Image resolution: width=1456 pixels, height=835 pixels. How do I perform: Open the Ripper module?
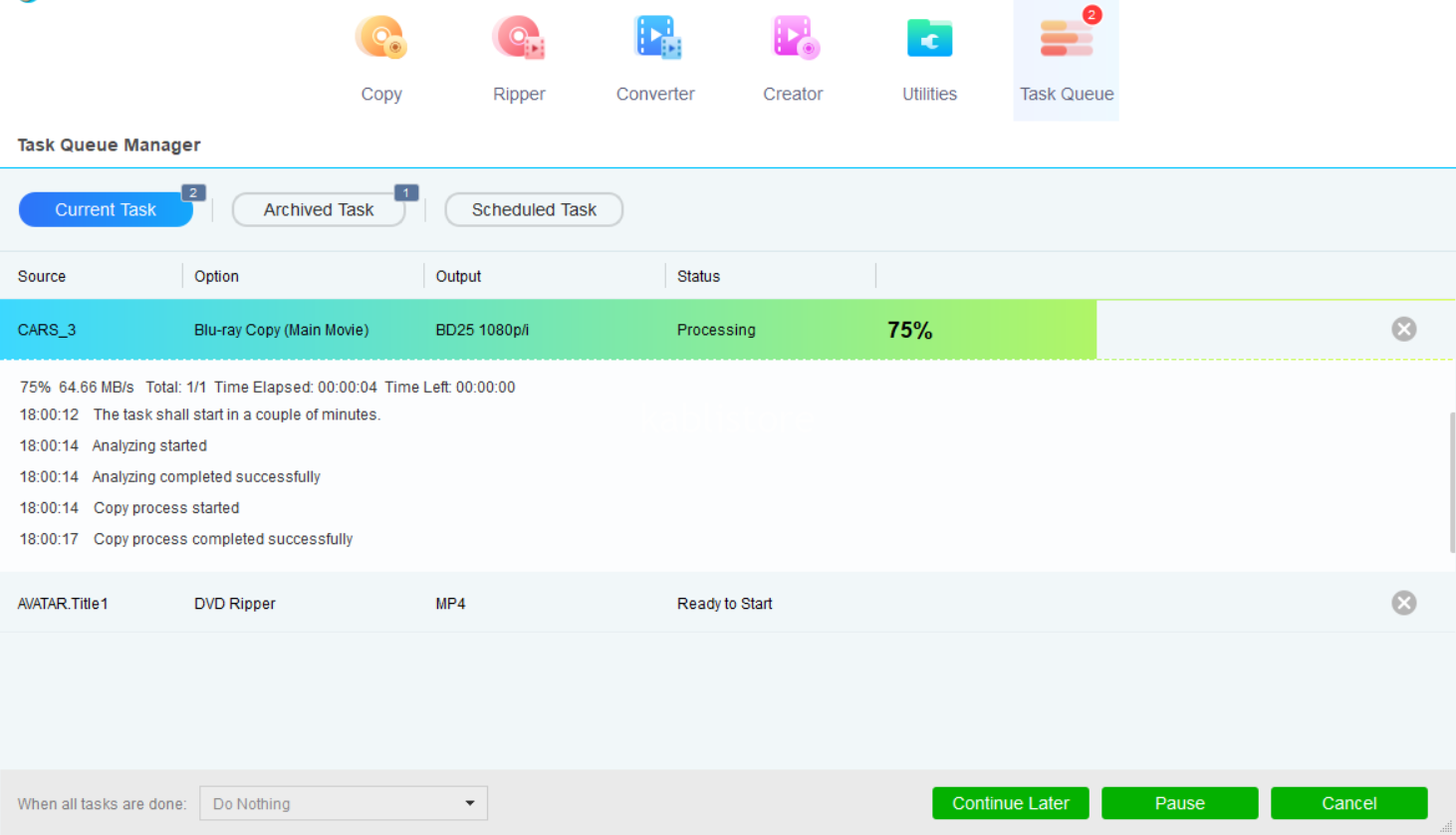(519, 60)
